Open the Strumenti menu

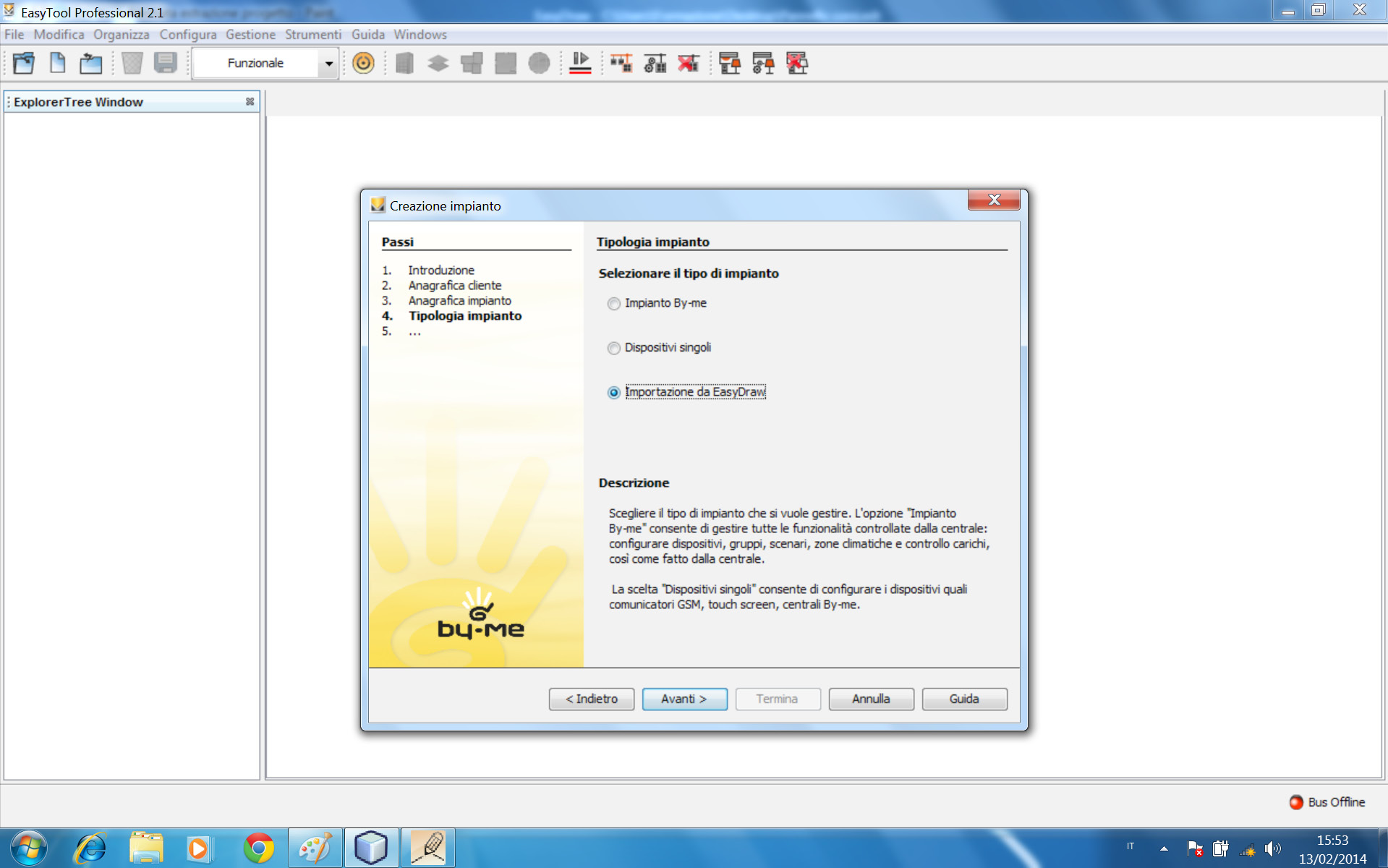(313, 35)
